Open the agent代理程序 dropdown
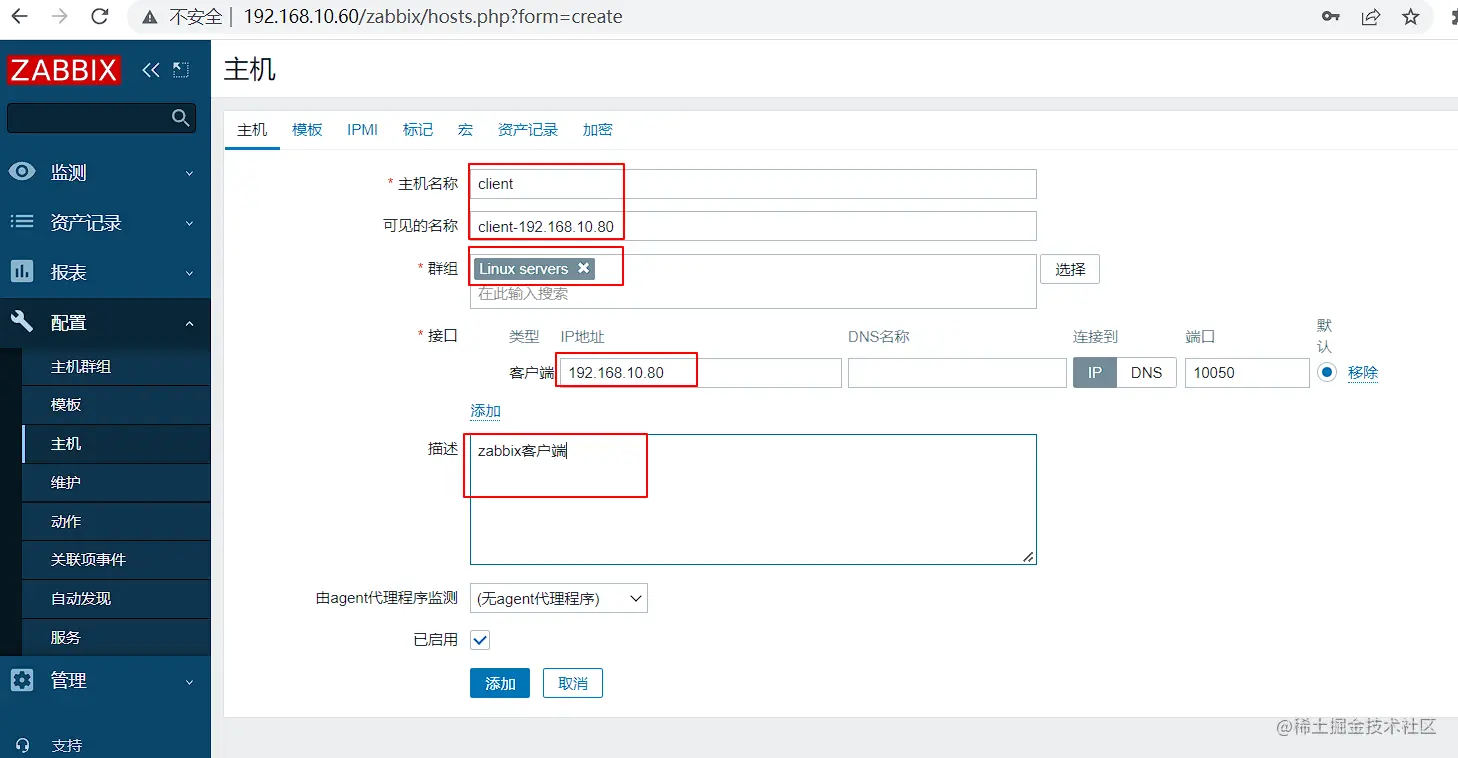 point(559,599)
